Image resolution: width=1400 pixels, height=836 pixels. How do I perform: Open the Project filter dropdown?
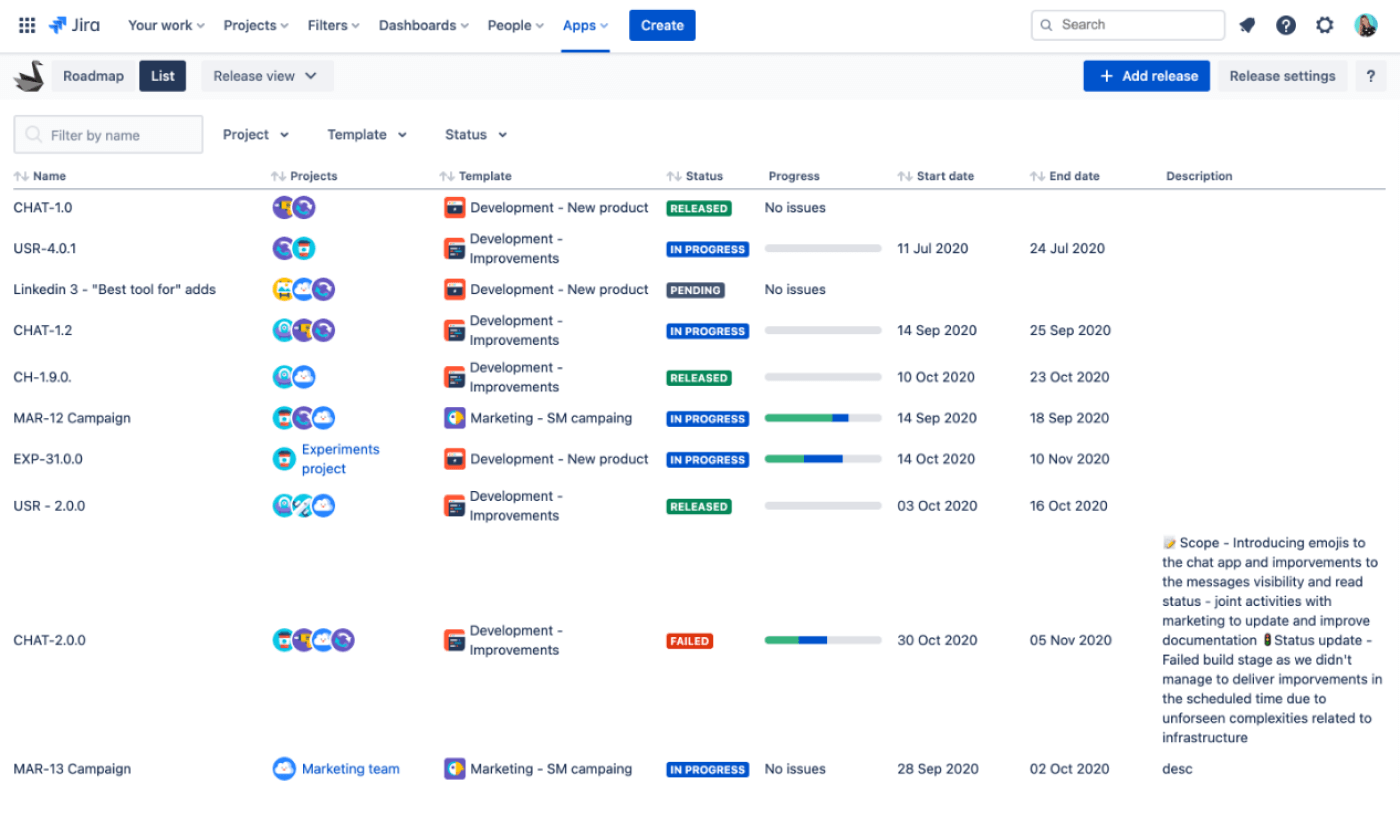pyautogui.click(x=256, y=134)
